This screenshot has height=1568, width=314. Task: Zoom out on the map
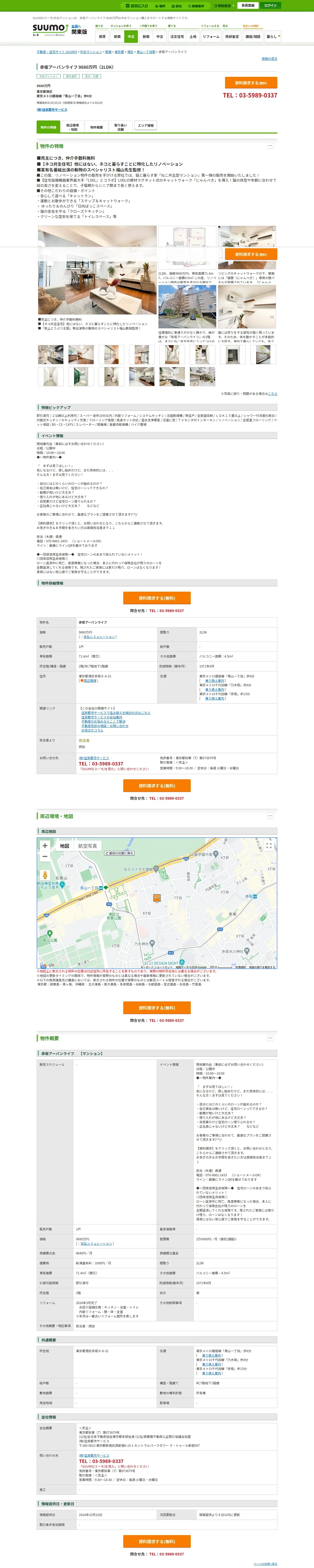[x=44, y=856]
